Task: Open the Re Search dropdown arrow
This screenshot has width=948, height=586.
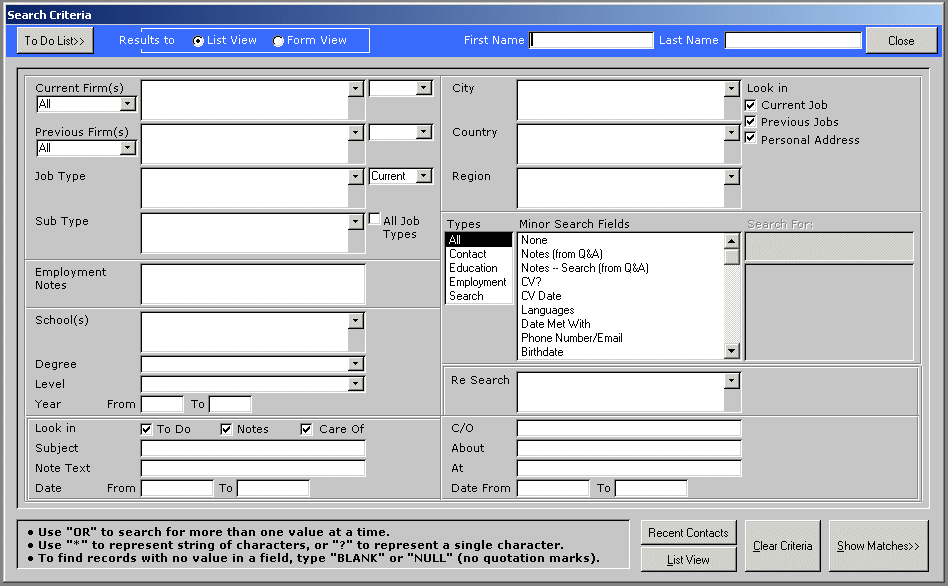Action: [x=732, y=381]
